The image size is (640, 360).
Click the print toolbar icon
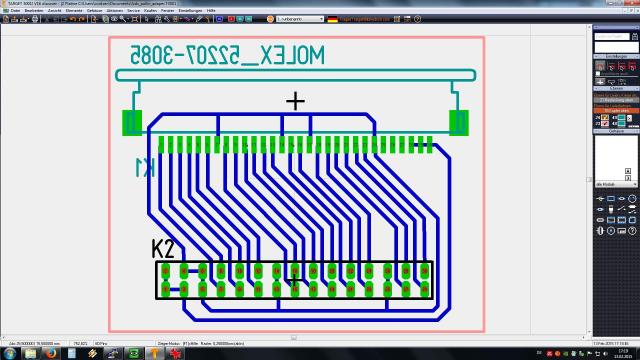(35, 19)
